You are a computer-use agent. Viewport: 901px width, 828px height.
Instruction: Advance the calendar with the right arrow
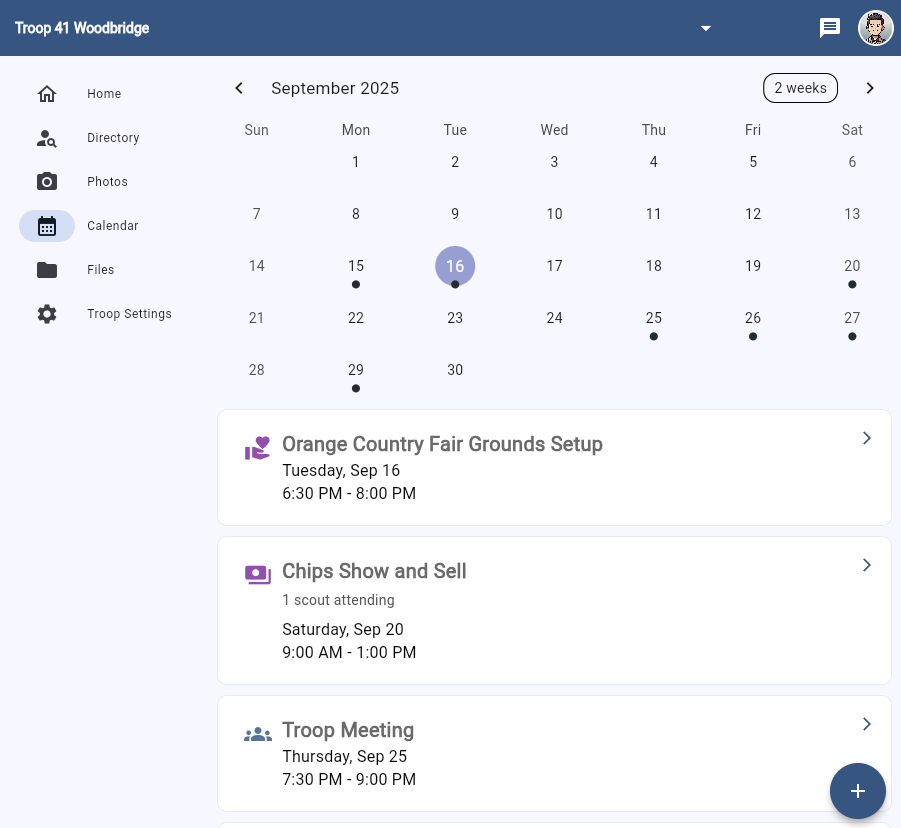point(870,88)
